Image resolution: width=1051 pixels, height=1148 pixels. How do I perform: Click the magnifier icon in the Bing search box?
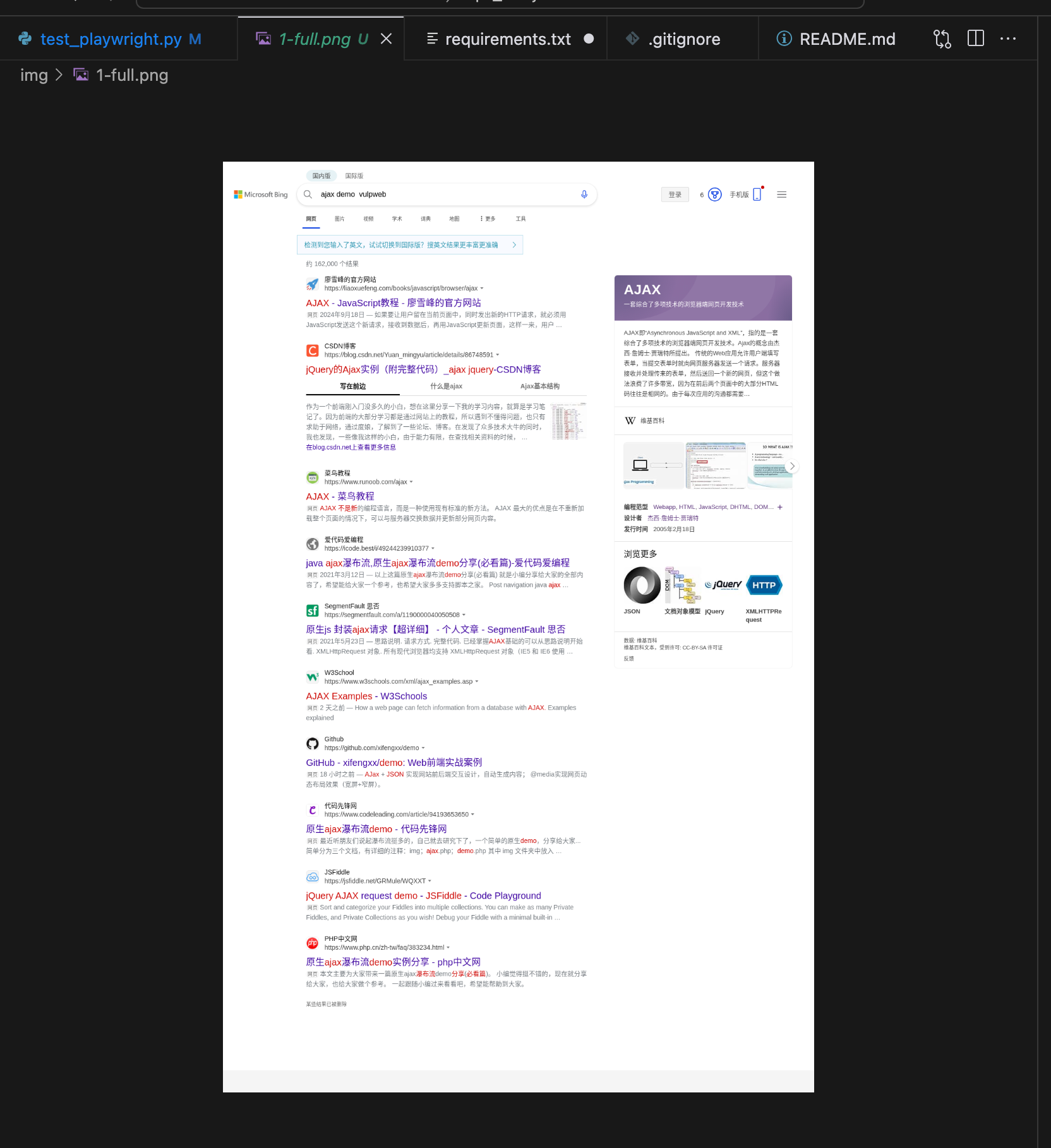[308, 194]
